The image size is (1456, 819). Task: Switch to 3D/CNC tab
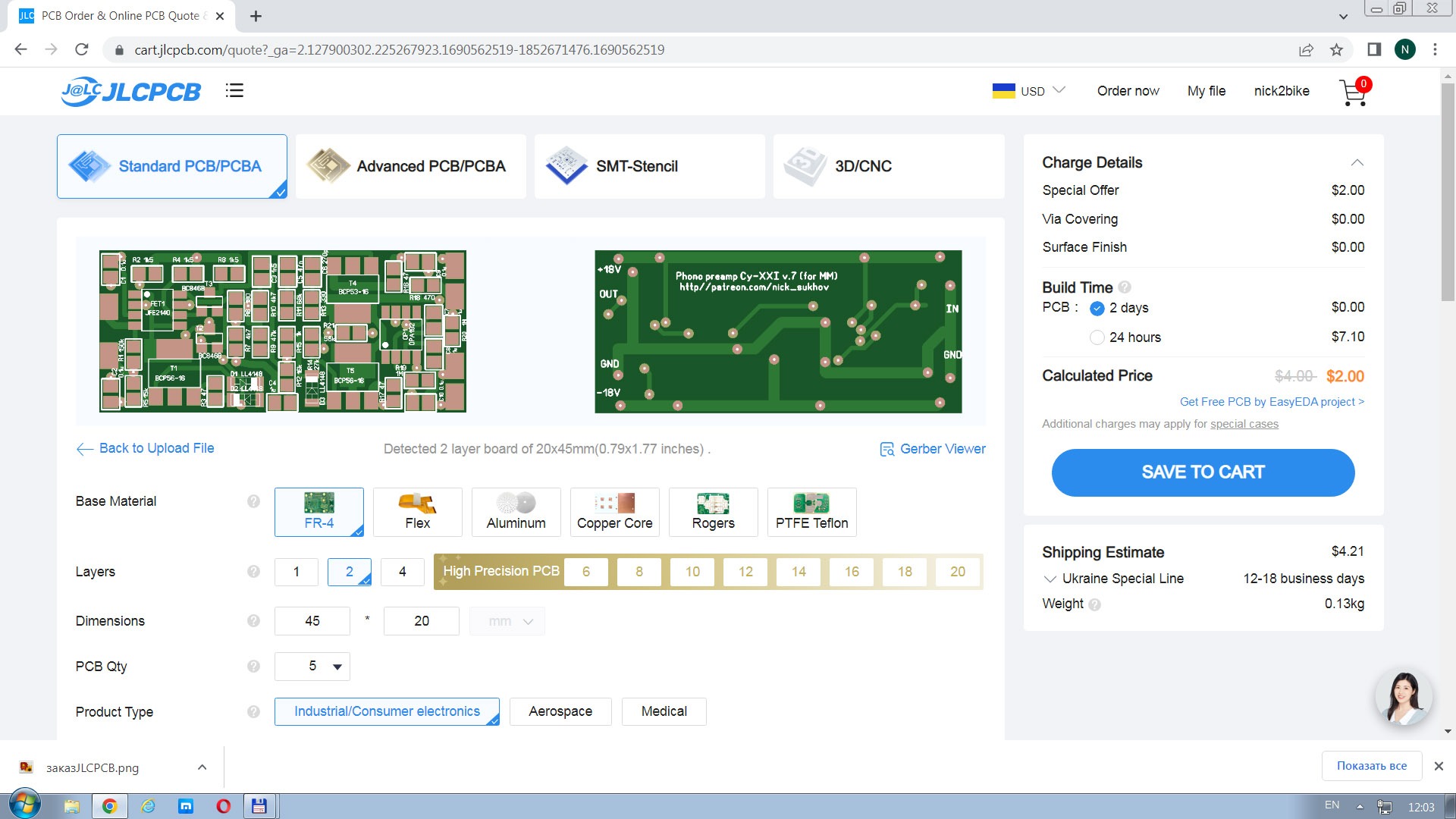click(x=889, y=167)
